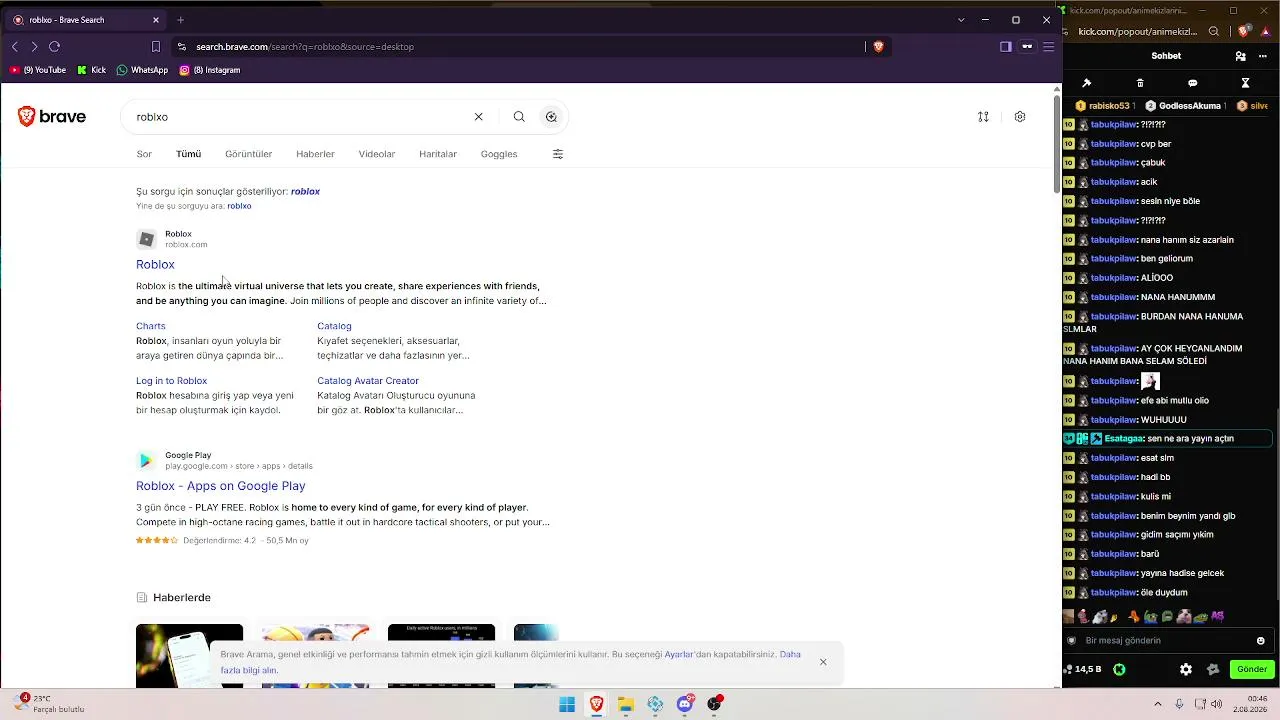The width and height of the screenshot is (1280, 720).
Task: Open the Kick chat user list icon
Action: (1241, 57)
